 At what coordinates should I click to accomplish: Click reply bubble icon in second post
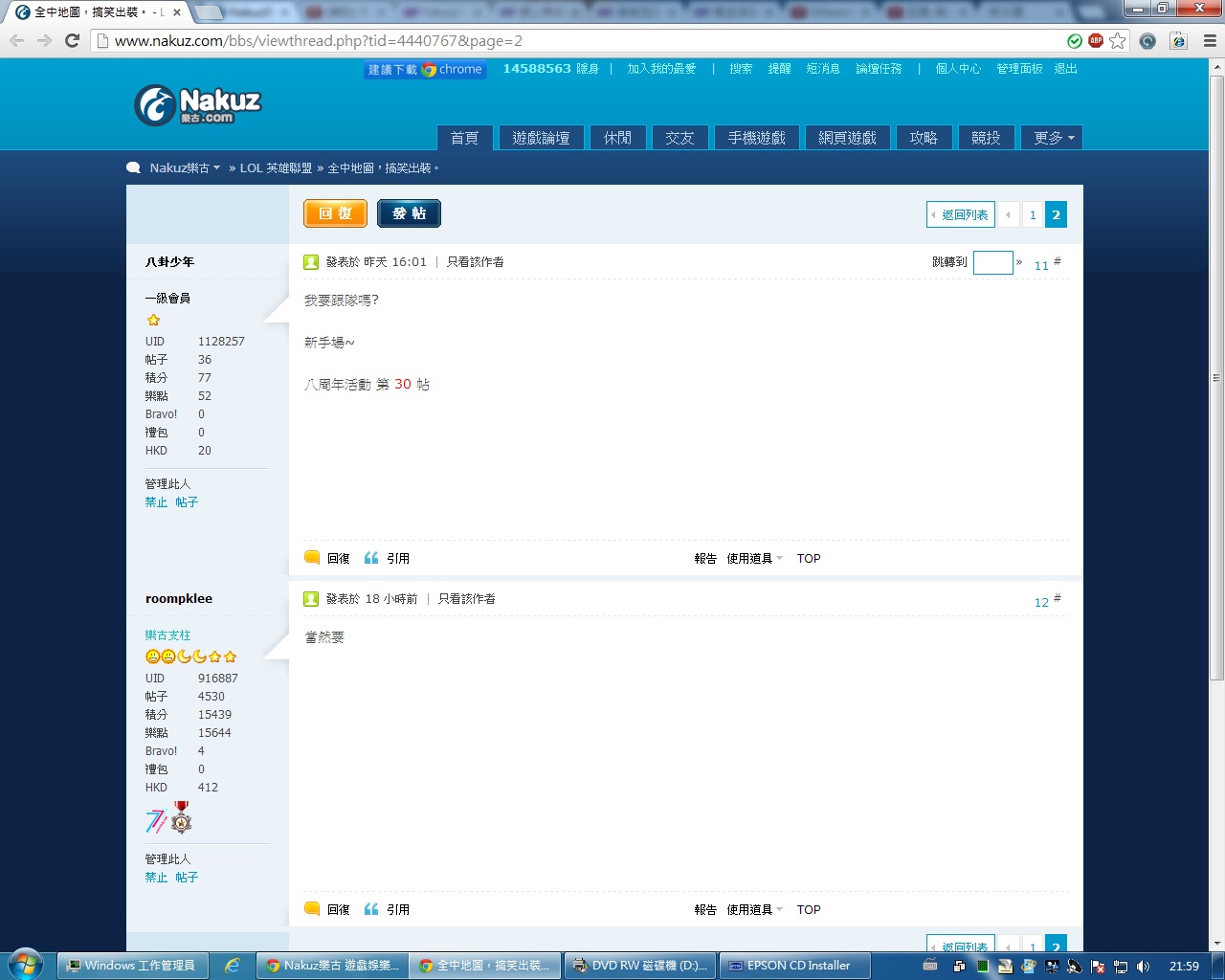[312, 909]
